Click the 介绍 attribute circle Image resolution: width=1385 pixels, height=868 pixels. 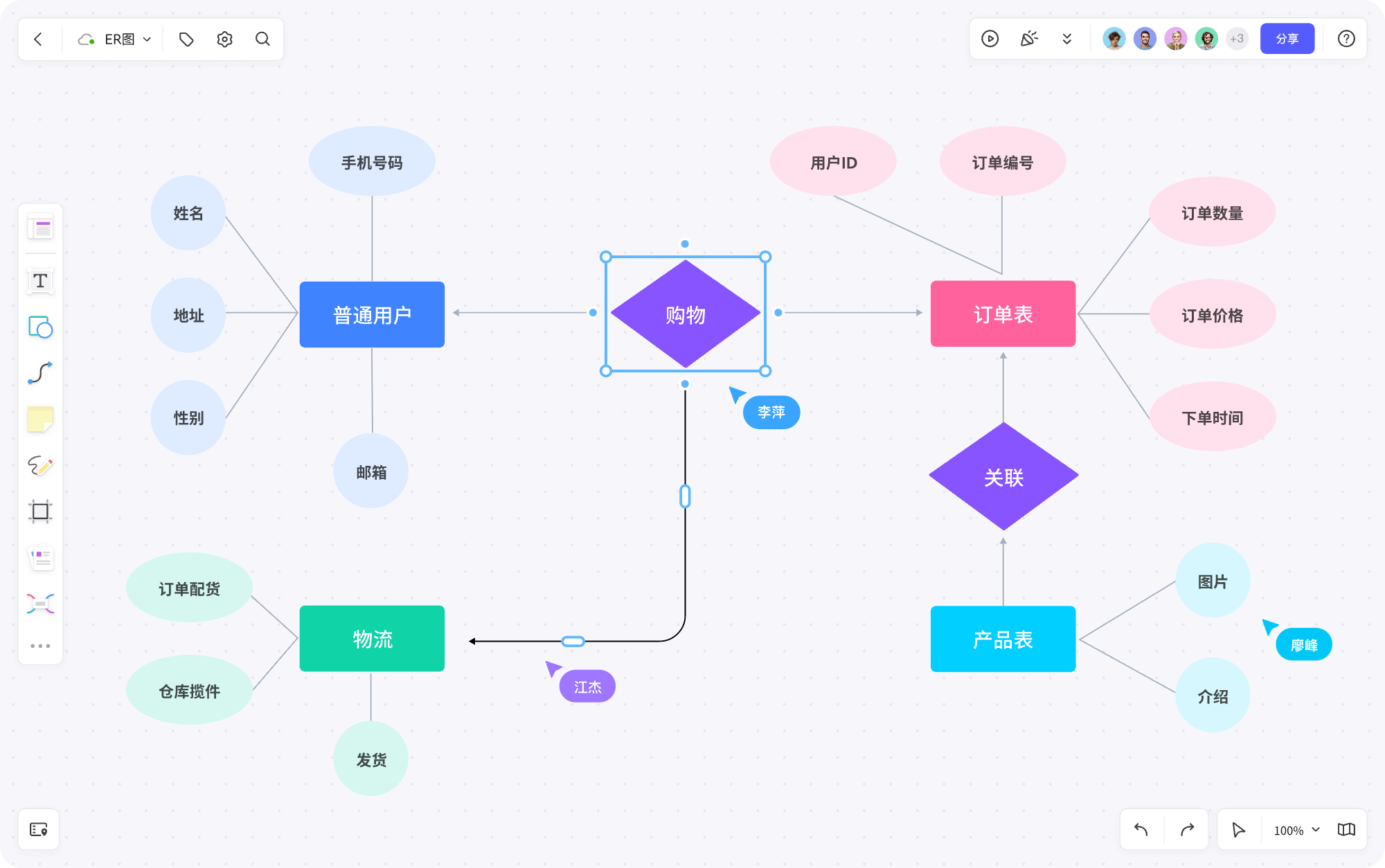pyautogui.click(x=1213, y=696)
